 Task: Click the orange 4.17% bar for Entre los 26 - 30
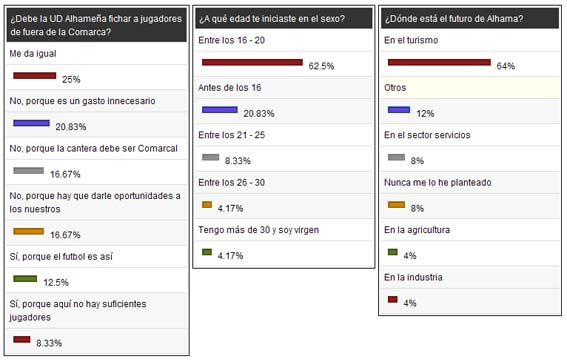[x=207, y=205]
